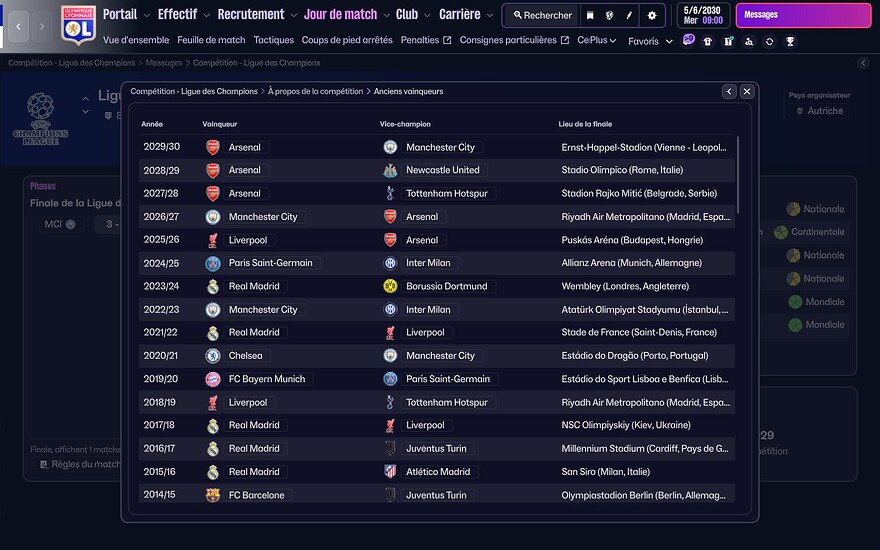Open Tottenham Hotspur in the 2027/28 row
880x550 pixels.
pos(447,194)
